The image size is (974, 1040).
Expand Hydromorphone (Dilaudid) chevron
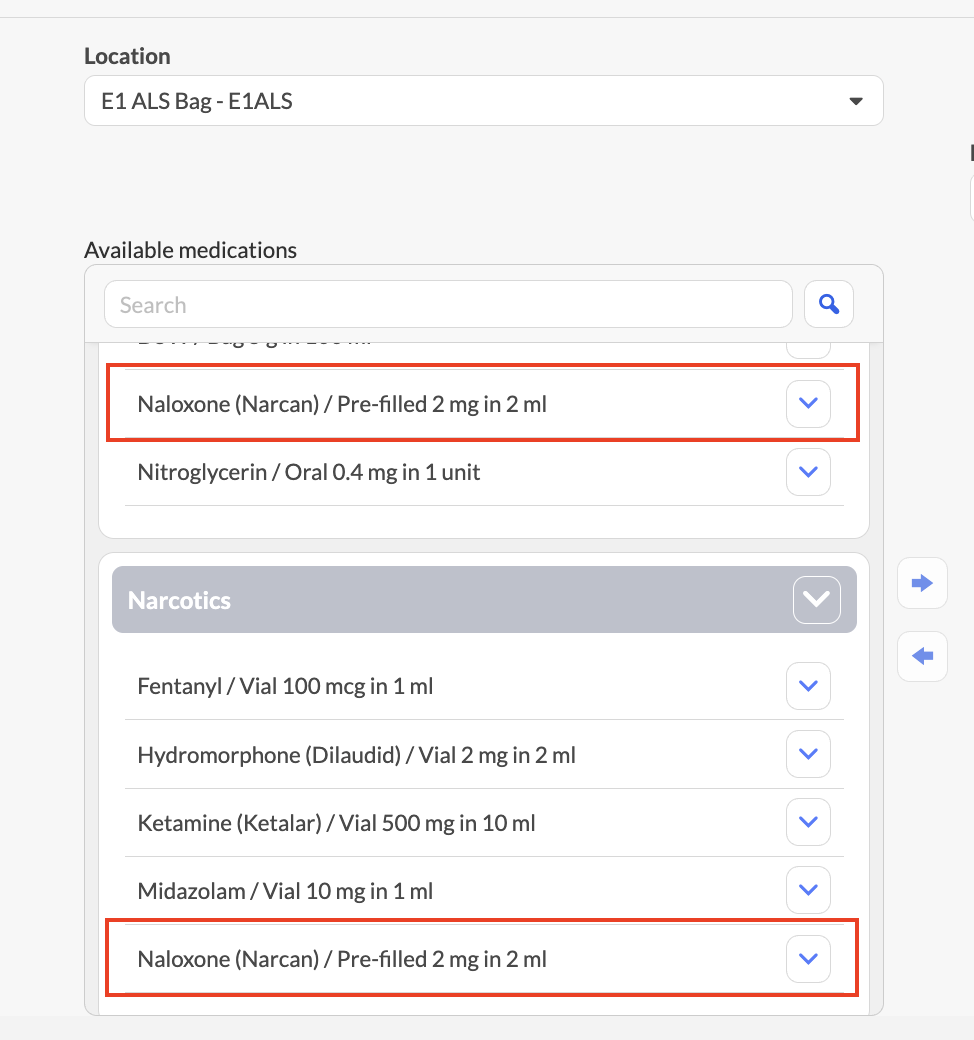[808, 754]
